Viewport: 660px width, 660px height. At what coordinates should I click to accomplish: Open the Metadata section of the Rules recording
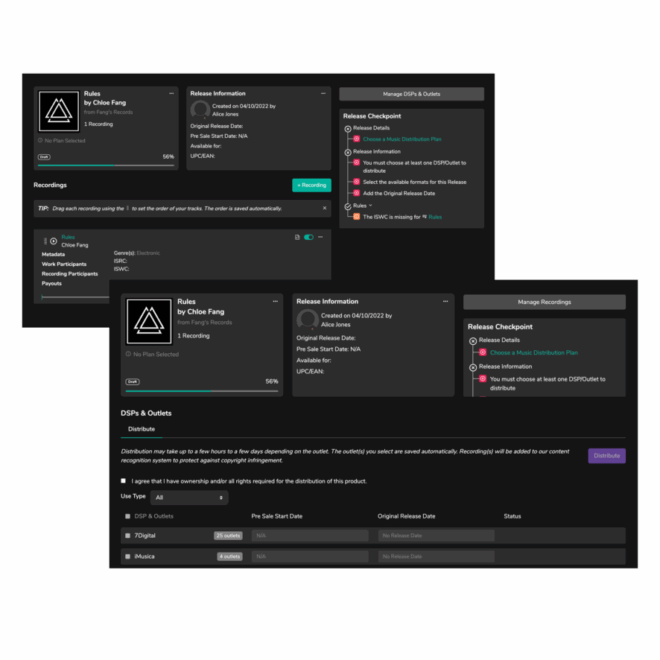pos(53,254)
